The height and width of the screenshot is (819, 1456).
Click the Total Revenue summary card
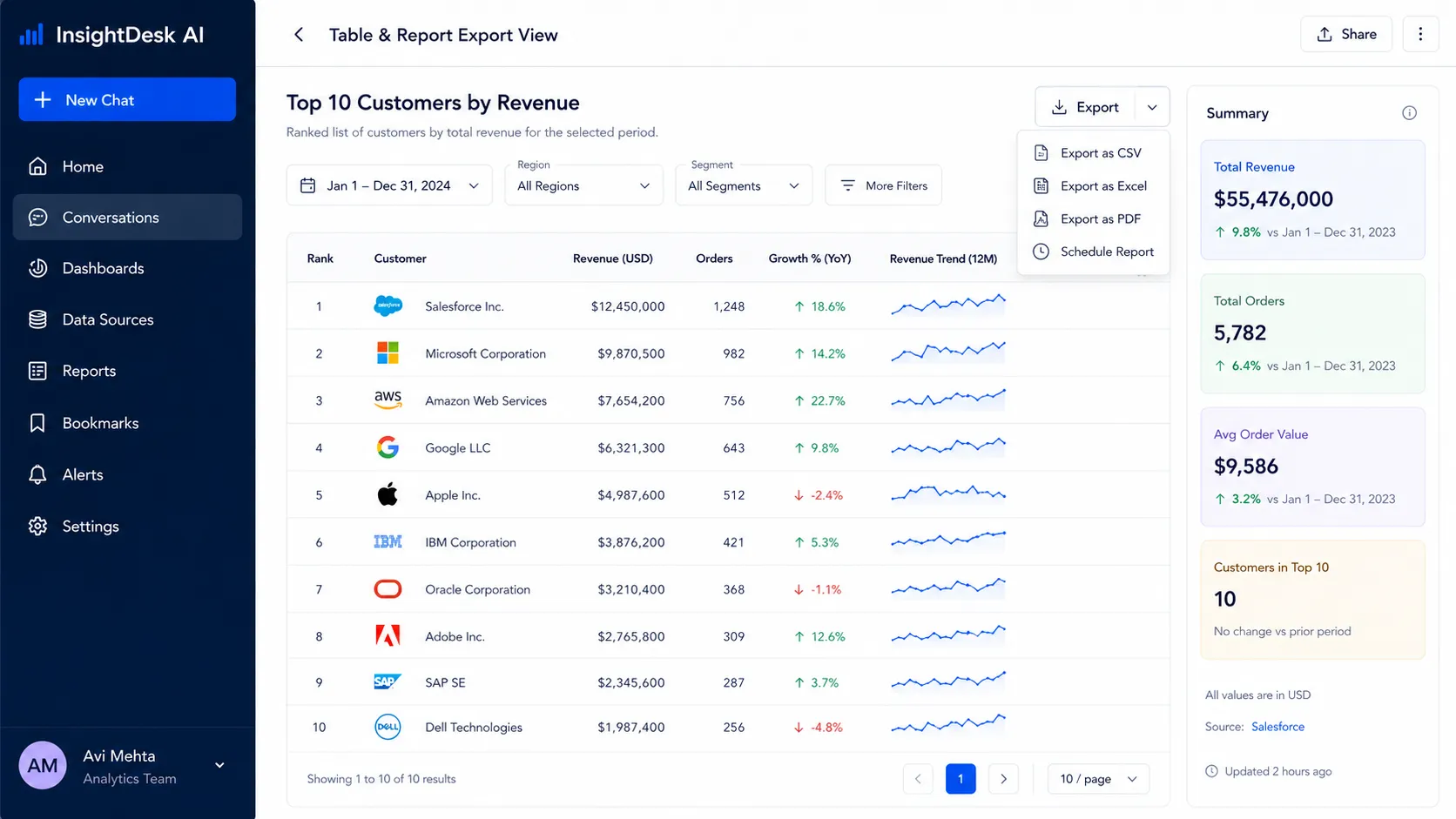click(x=1312, y=199)
